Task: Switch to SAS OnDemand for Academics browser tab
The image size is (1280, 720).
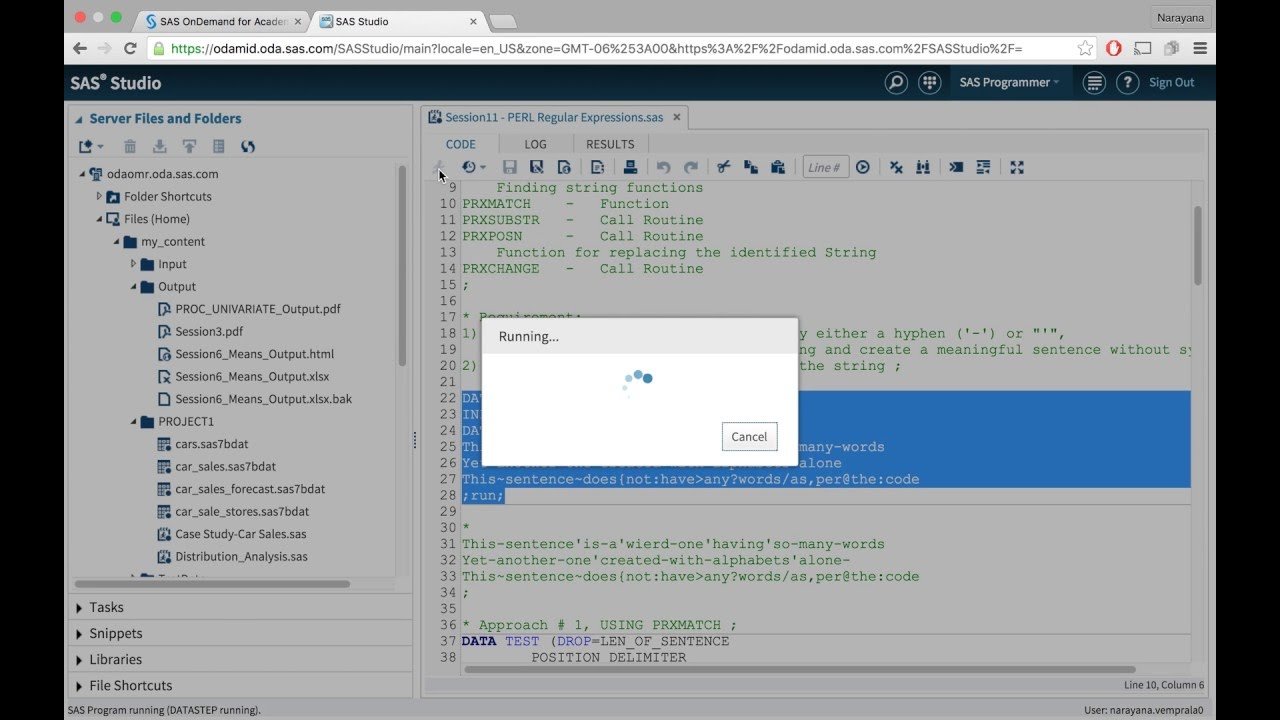Action: pos(222,21)
